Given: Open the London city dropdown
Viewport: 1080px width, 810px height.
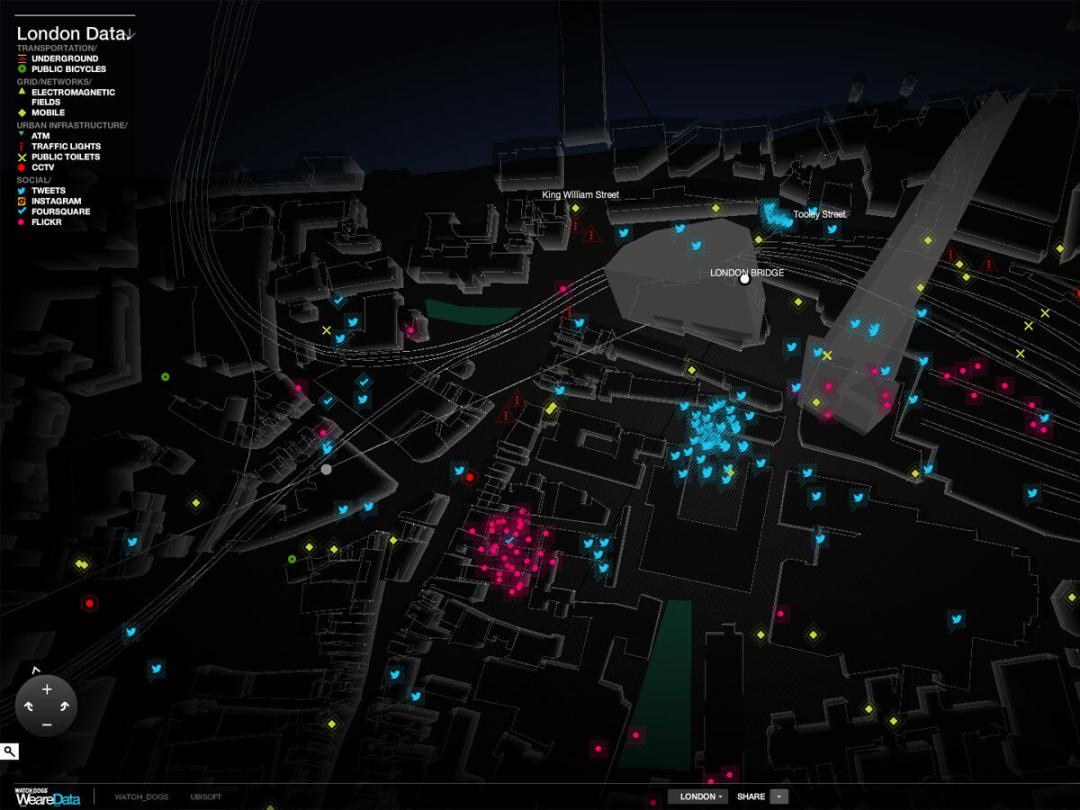Looking at the screenshot, I should (x=697, y=797).
